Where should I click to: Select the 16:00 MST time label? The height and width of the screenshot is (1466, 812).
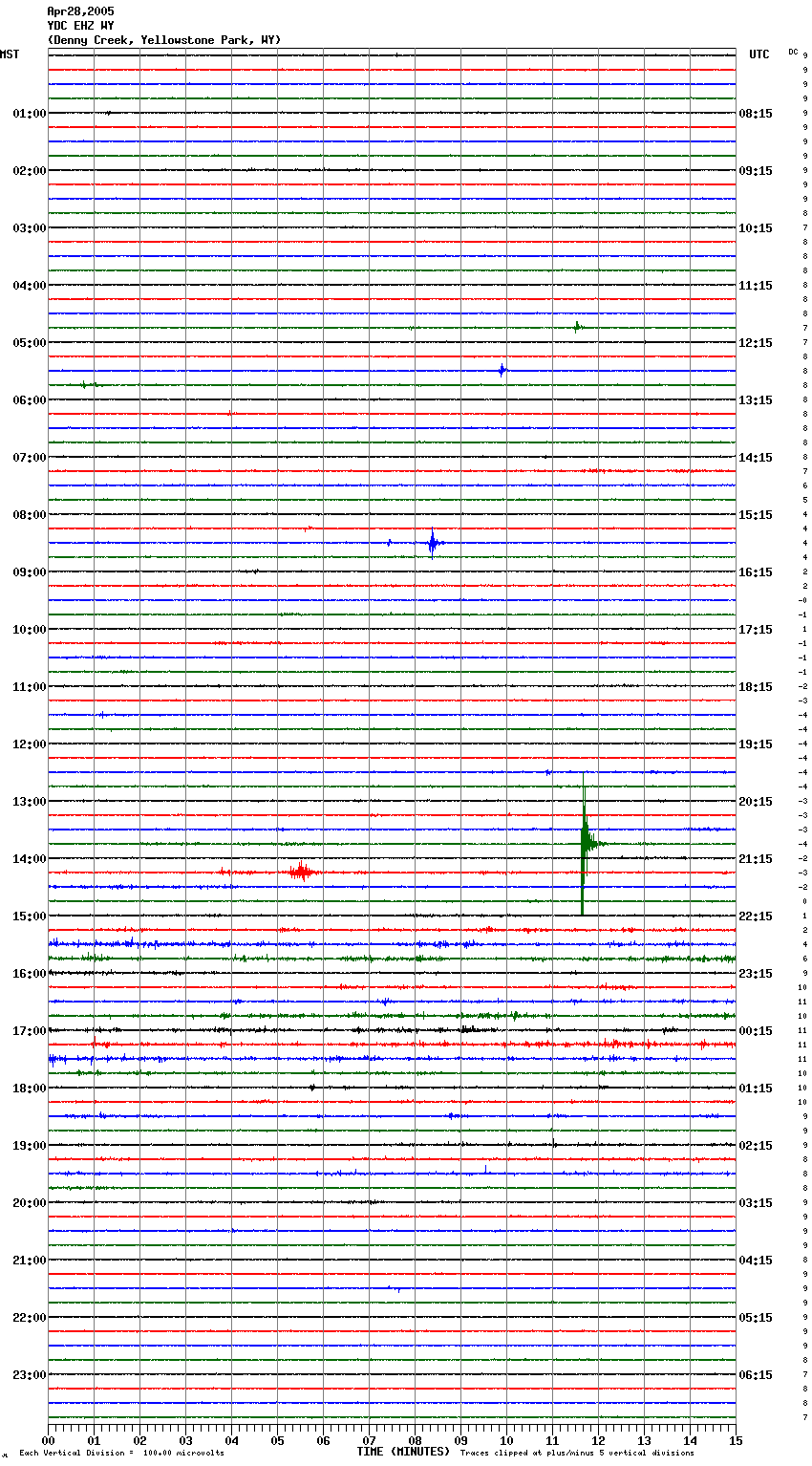point(30,974)
